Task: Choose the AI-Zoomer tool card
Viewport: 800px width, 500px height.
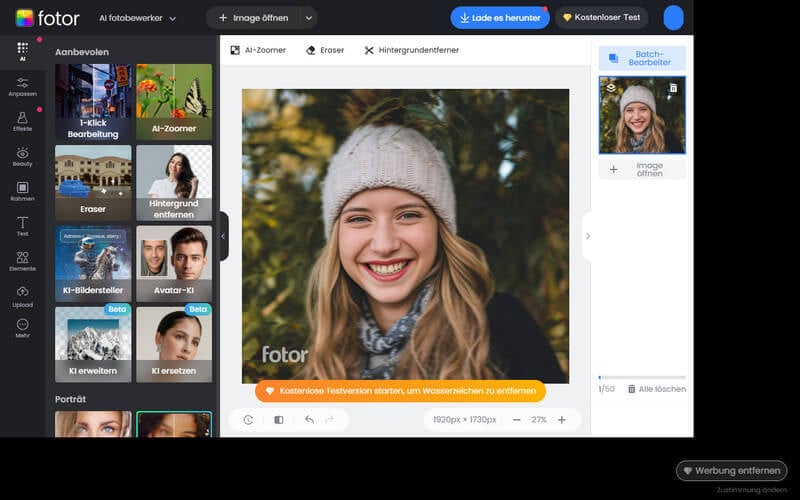Action: pos(174,102)
